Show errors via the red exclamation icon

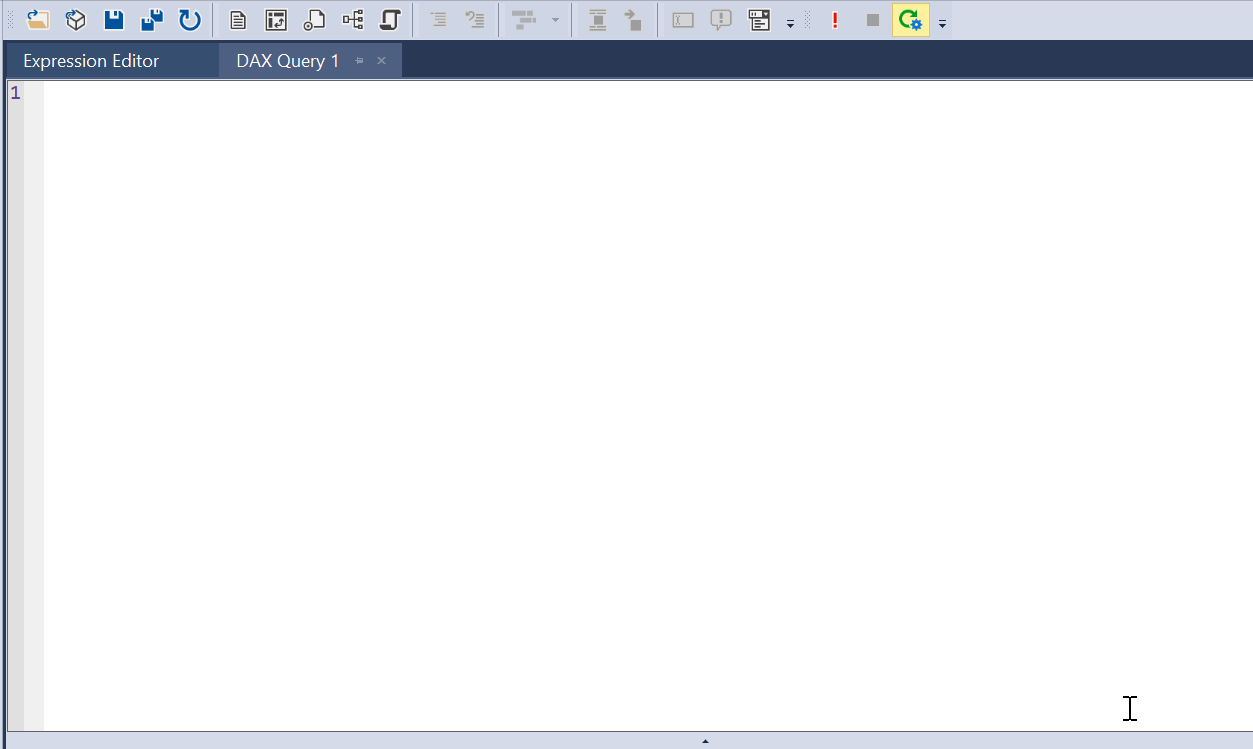tap(836, 19)
